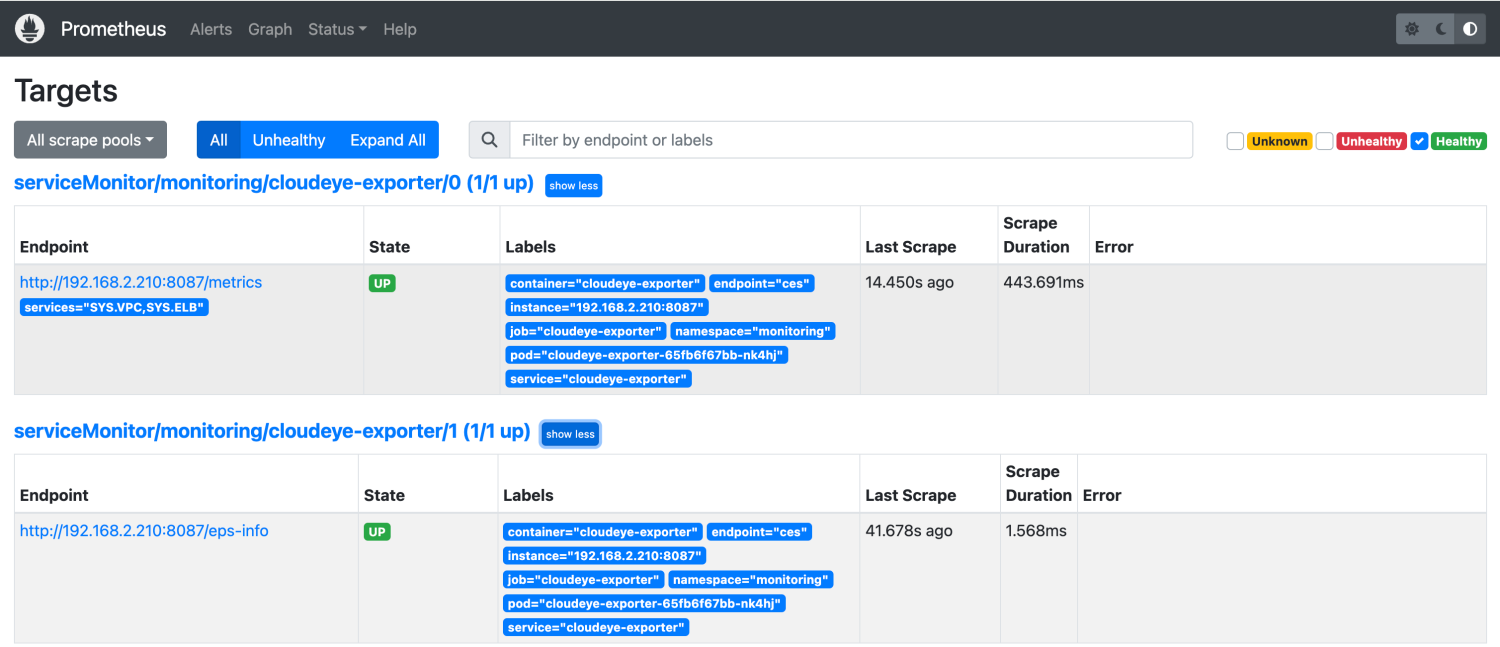Viewport: 1500px width, 647px height.
Task: Go to the Alerts page
Action: tap(211, 29)
